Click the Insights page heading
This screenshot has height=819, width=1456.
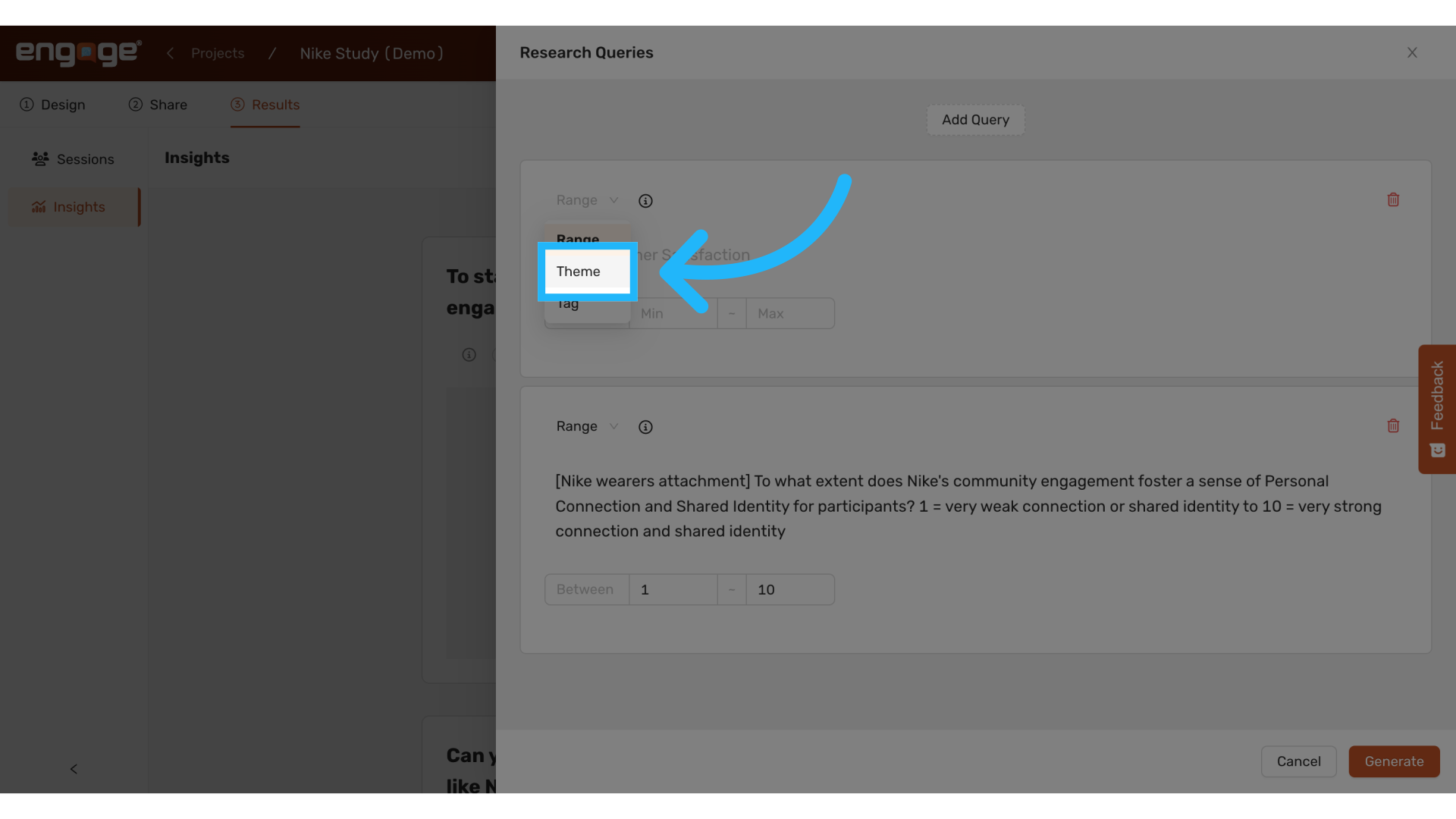click(x=197, y=158)
